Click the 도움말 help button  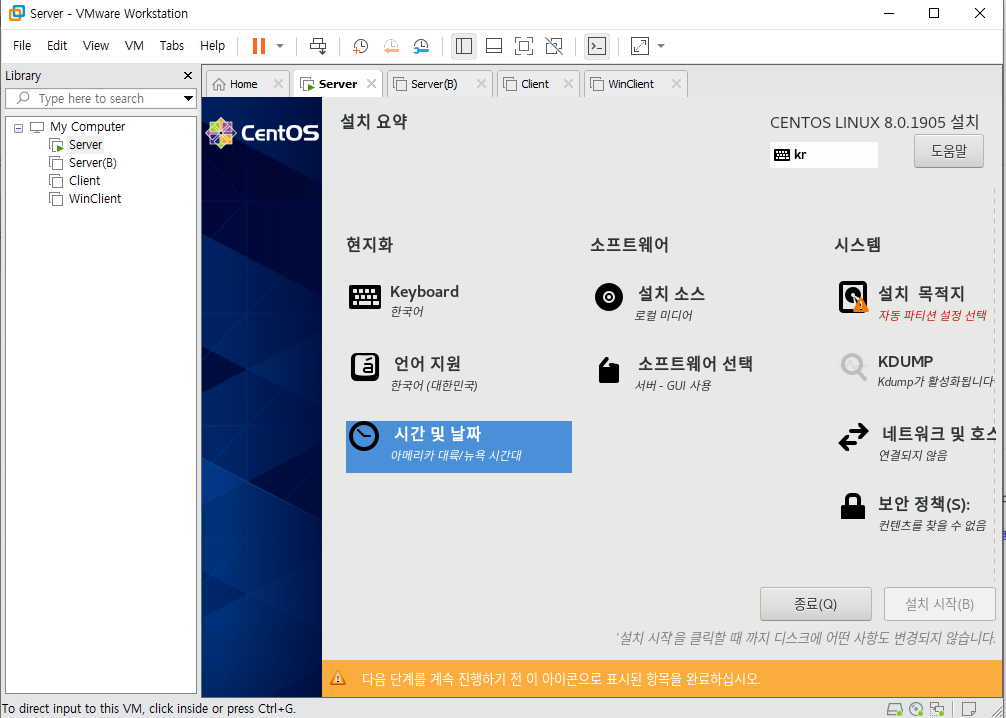(x=948, y=151)
